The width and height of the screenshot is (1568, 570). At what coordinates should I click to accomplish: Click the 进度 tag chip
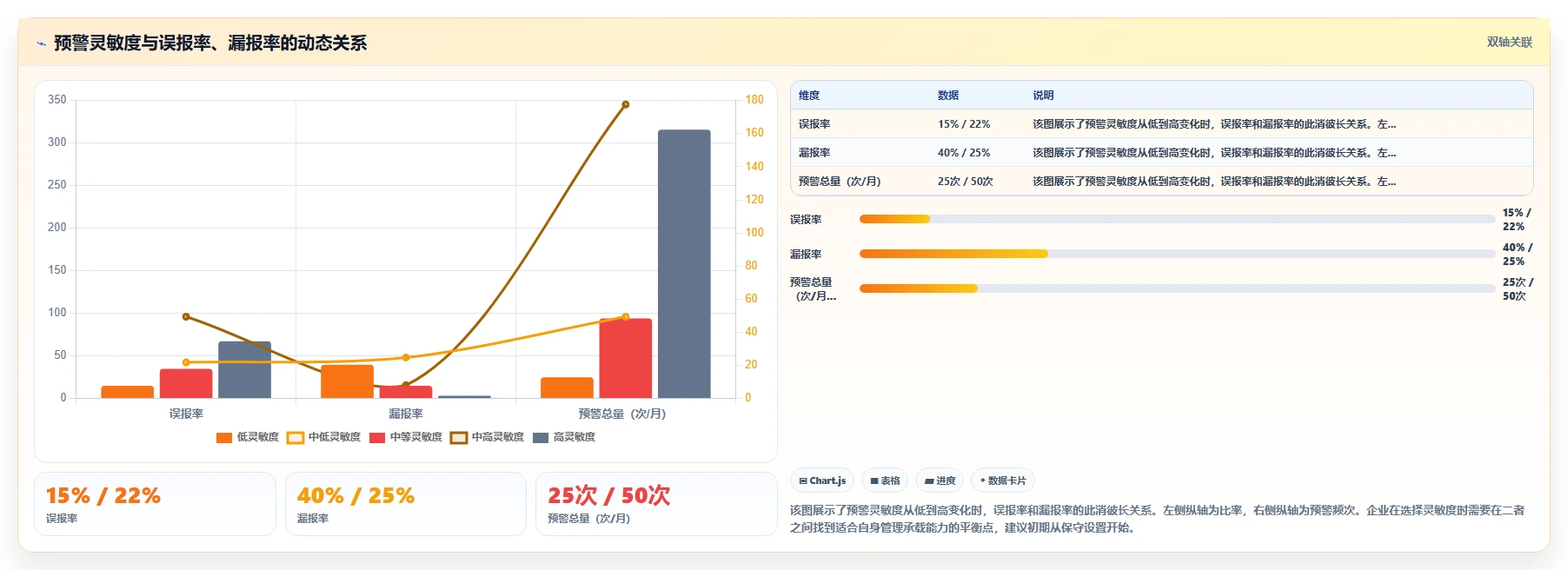tap(940, 481)
